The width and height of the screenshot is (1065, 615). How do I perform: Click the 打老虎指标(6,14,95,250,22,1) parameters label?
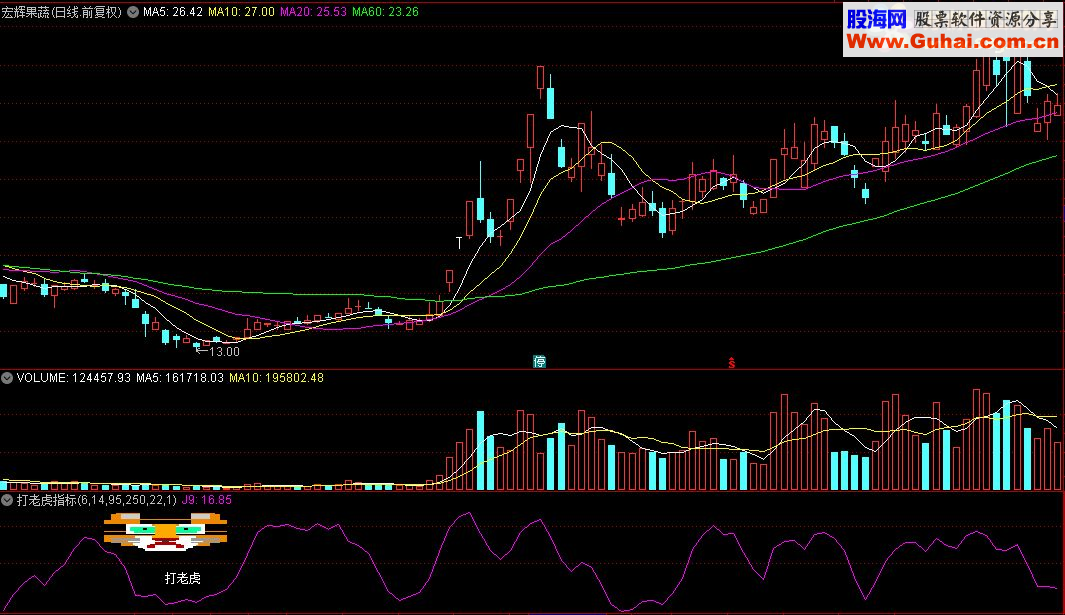point(96,500)
